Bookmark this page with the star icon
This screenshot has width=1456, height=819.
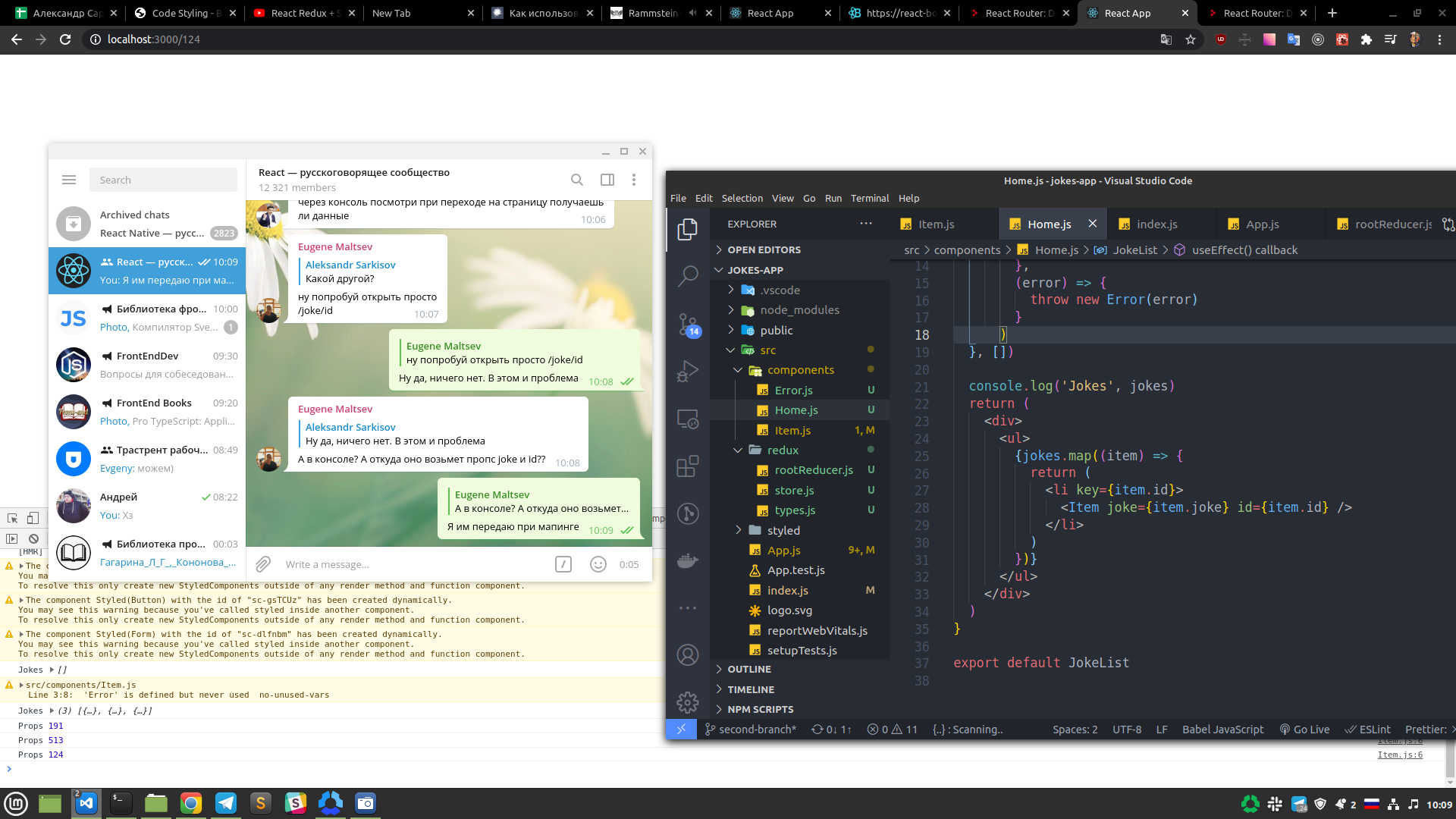click(1191, 39)
